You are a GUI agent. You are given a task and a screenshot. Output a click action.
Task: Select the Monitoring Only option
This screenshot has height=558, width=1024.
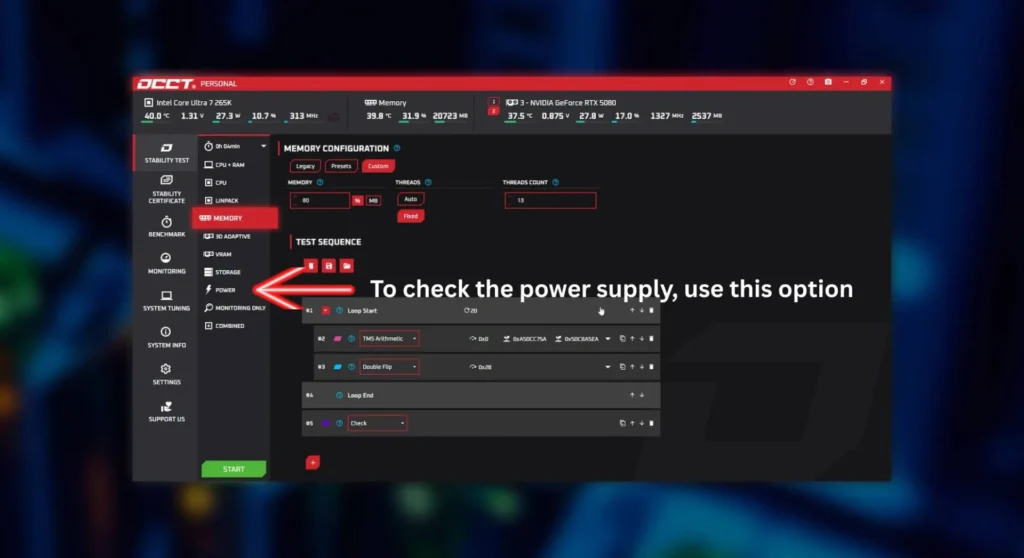[235, 308]
